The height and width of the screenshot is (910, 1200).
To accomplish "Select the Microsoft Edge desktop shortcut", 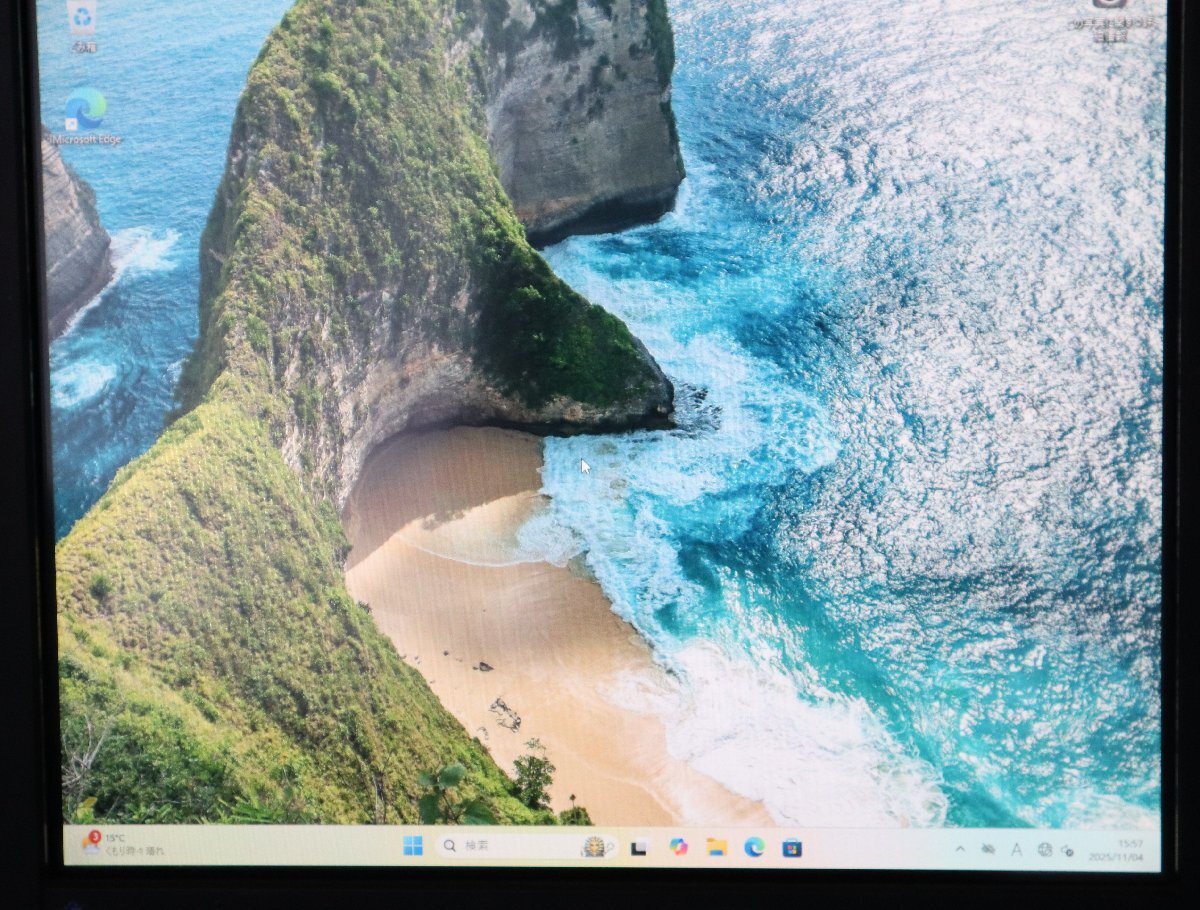I will tap(87, 117).
